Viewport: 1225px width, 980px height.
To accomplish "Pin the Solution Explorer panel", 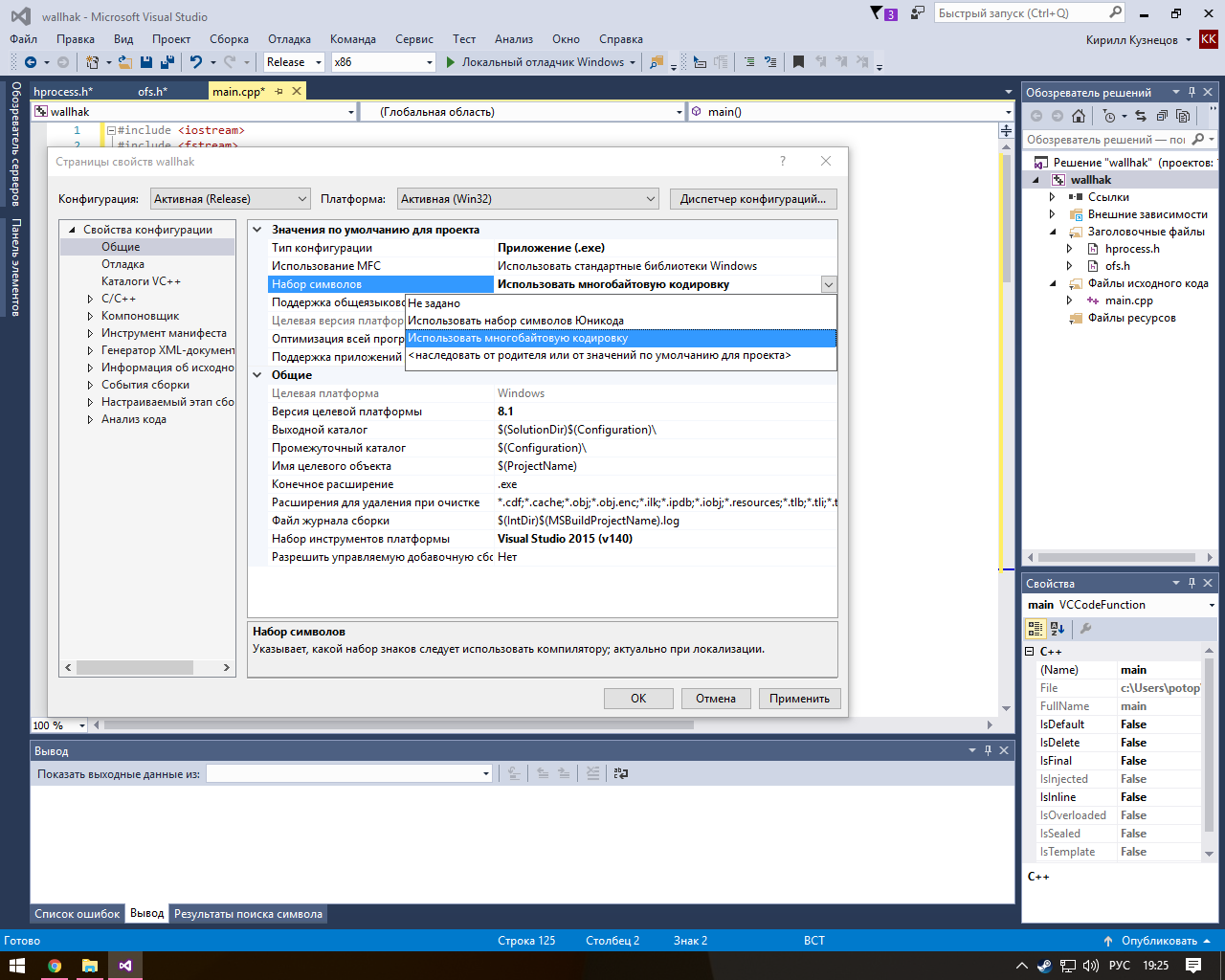I will tap(1192, 92).
